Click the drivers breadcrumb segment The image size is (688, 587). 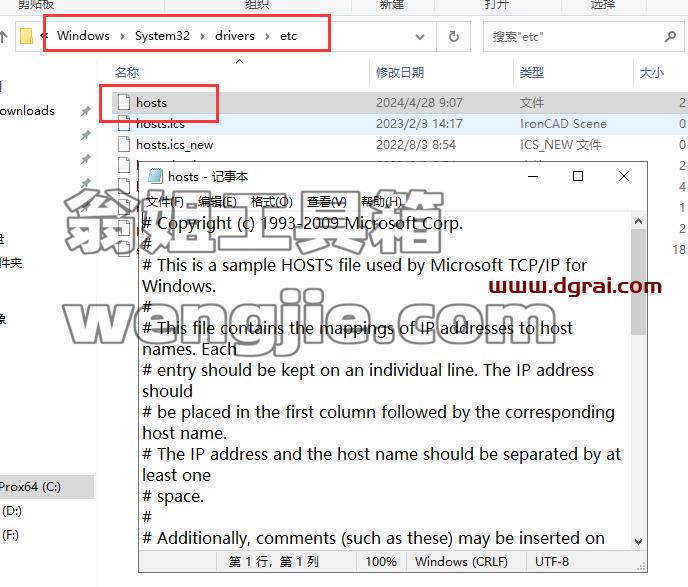click(235, 36)
